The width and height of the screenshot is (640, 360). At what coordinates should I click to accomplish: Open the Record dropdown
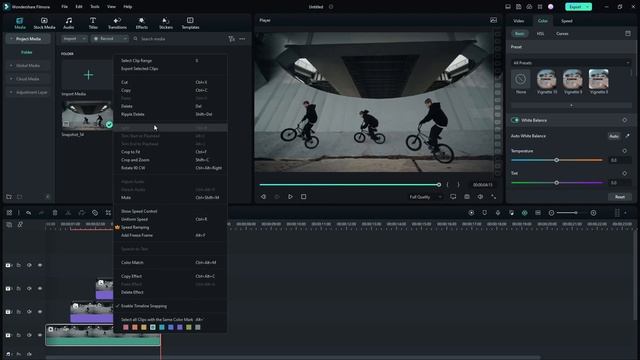coord(109,39)
